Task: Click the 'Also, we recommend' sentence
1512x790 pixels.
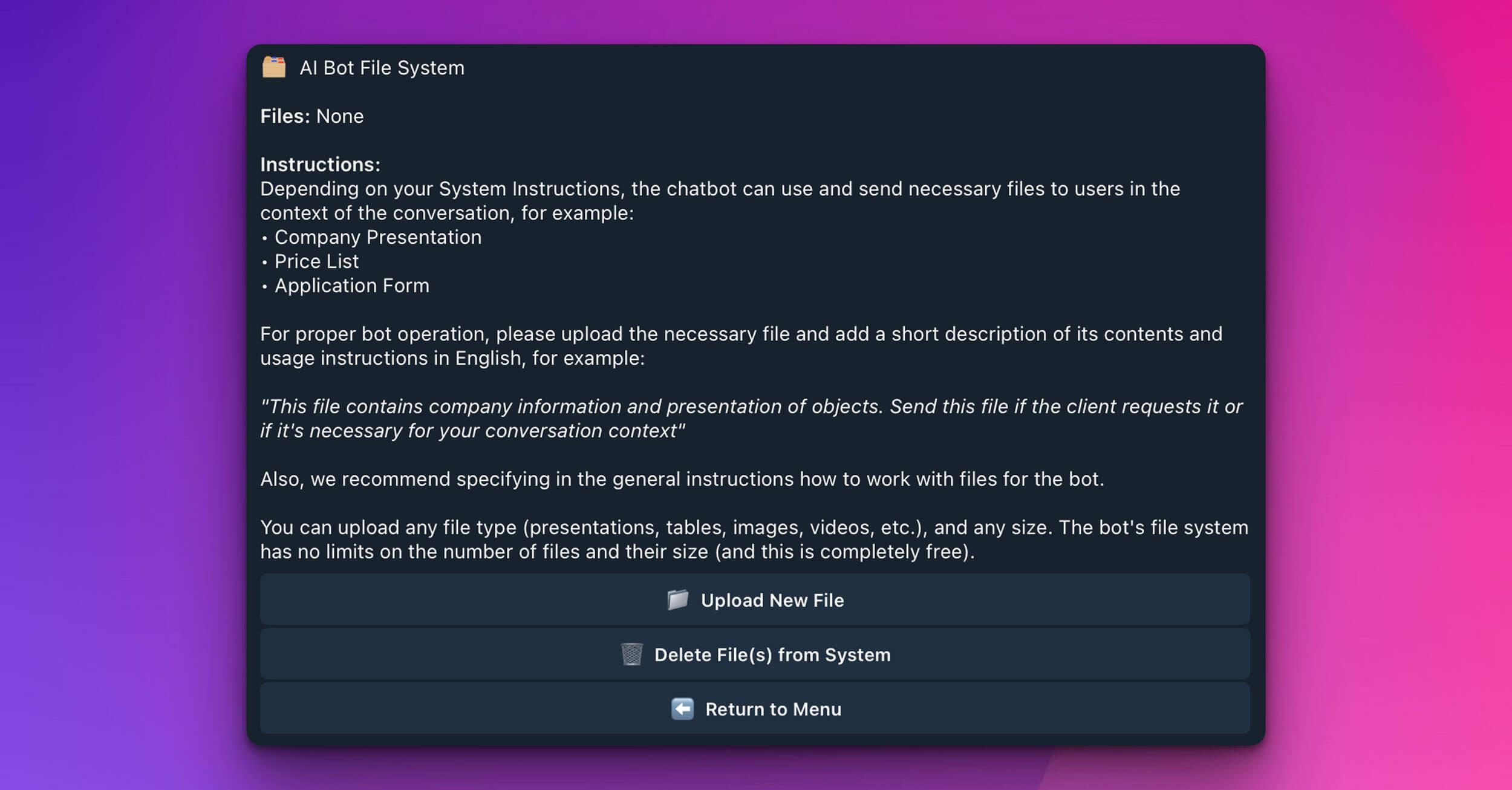Action: 682,479
